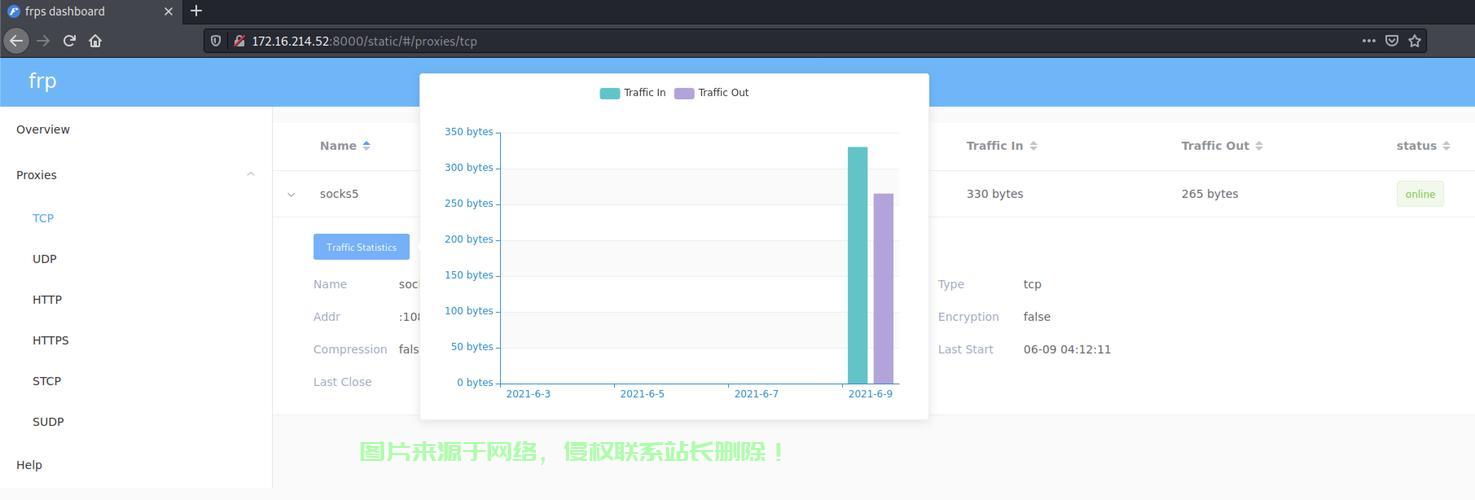Toggle the Traffic Out legend swatch

(684, 93)
